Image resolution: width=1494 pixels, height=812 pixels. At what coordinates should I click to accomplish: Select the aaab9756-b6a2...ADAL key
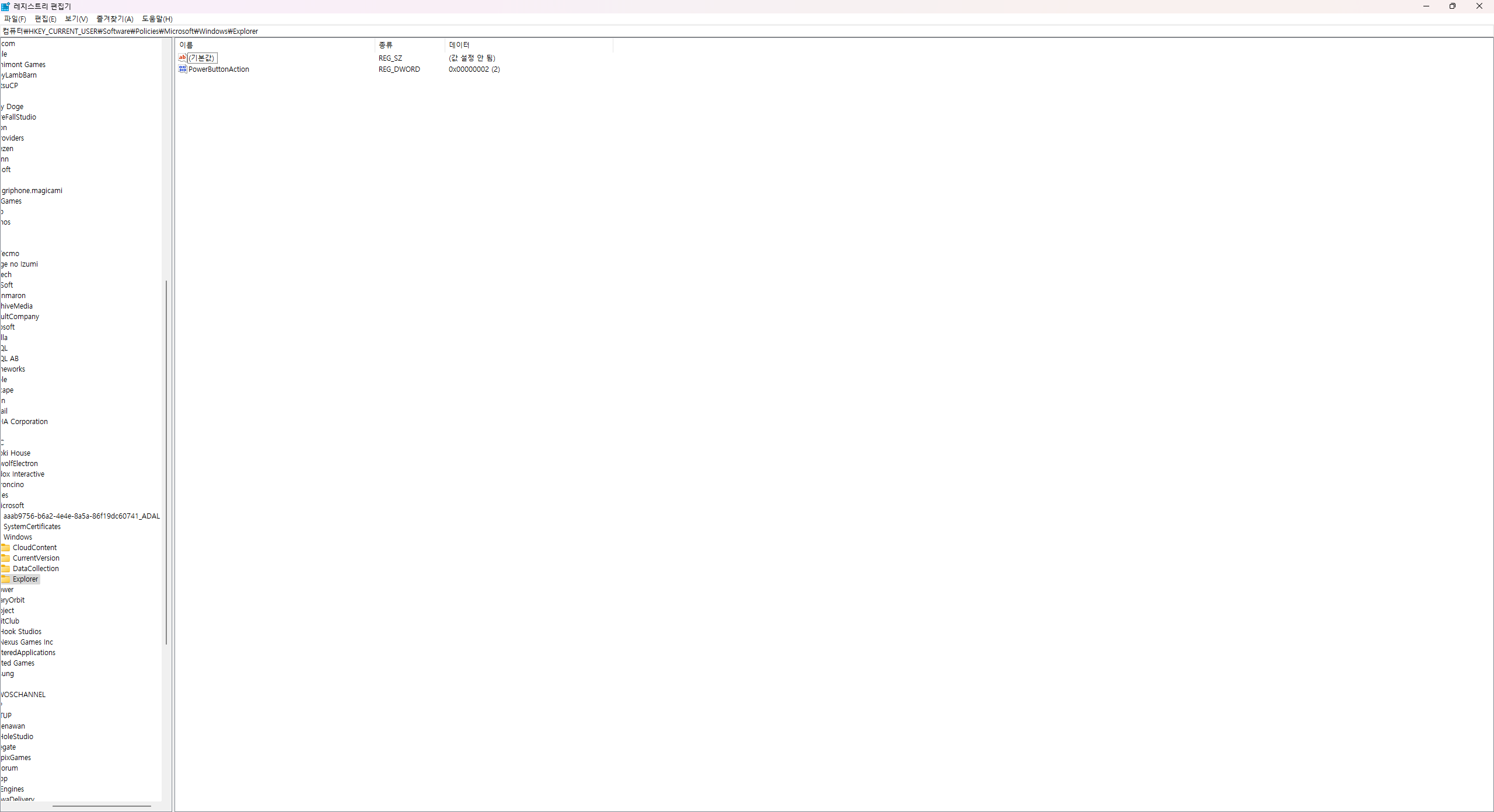[81, 516]
